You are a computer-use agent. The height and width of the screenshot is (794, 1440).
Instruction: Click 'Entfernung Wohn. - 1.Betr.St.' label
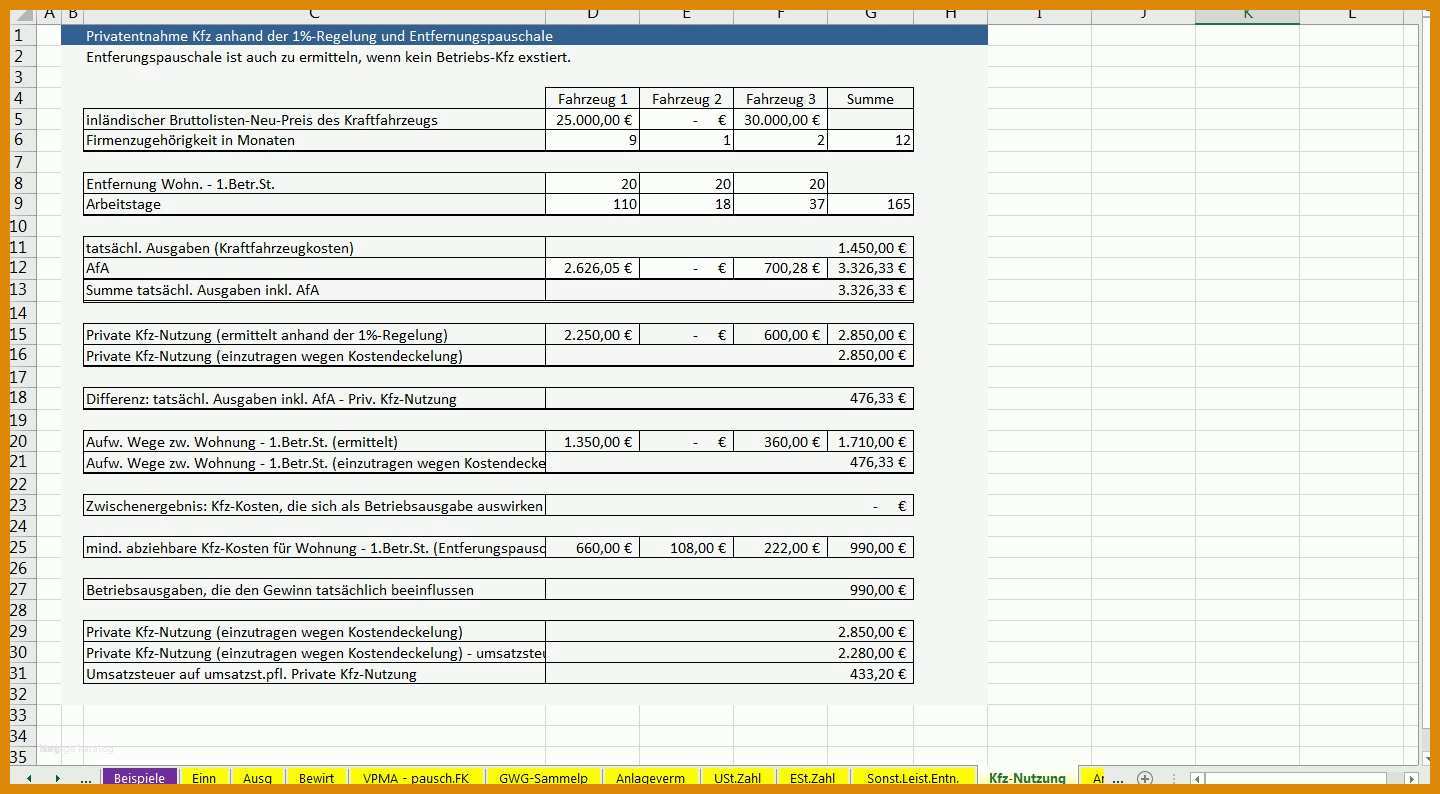pos(314,184)
